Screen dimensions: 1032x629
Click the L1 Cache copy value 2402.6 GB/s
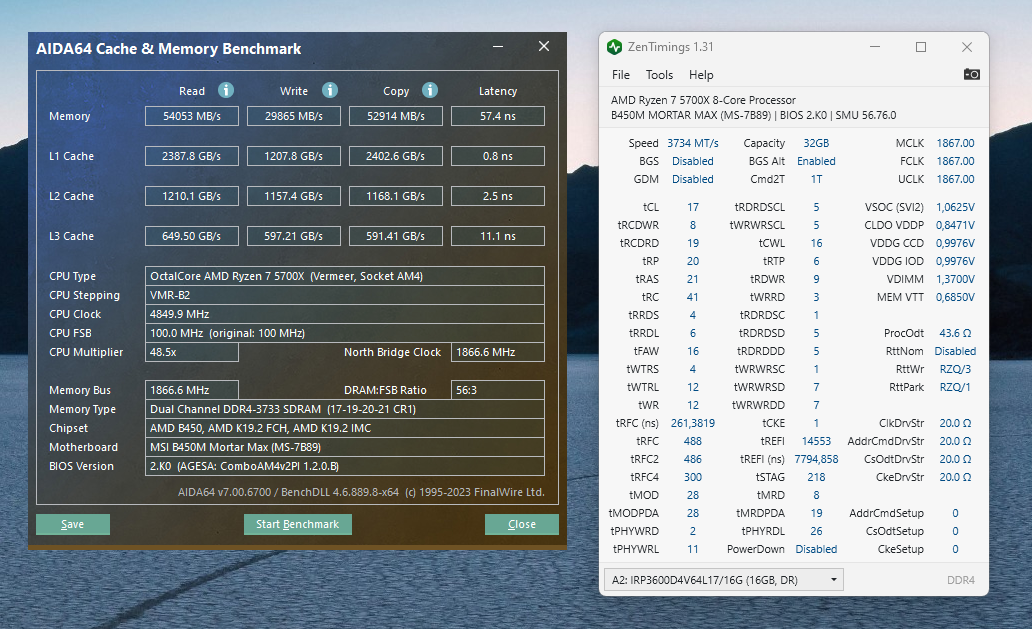tap(396, 156)
